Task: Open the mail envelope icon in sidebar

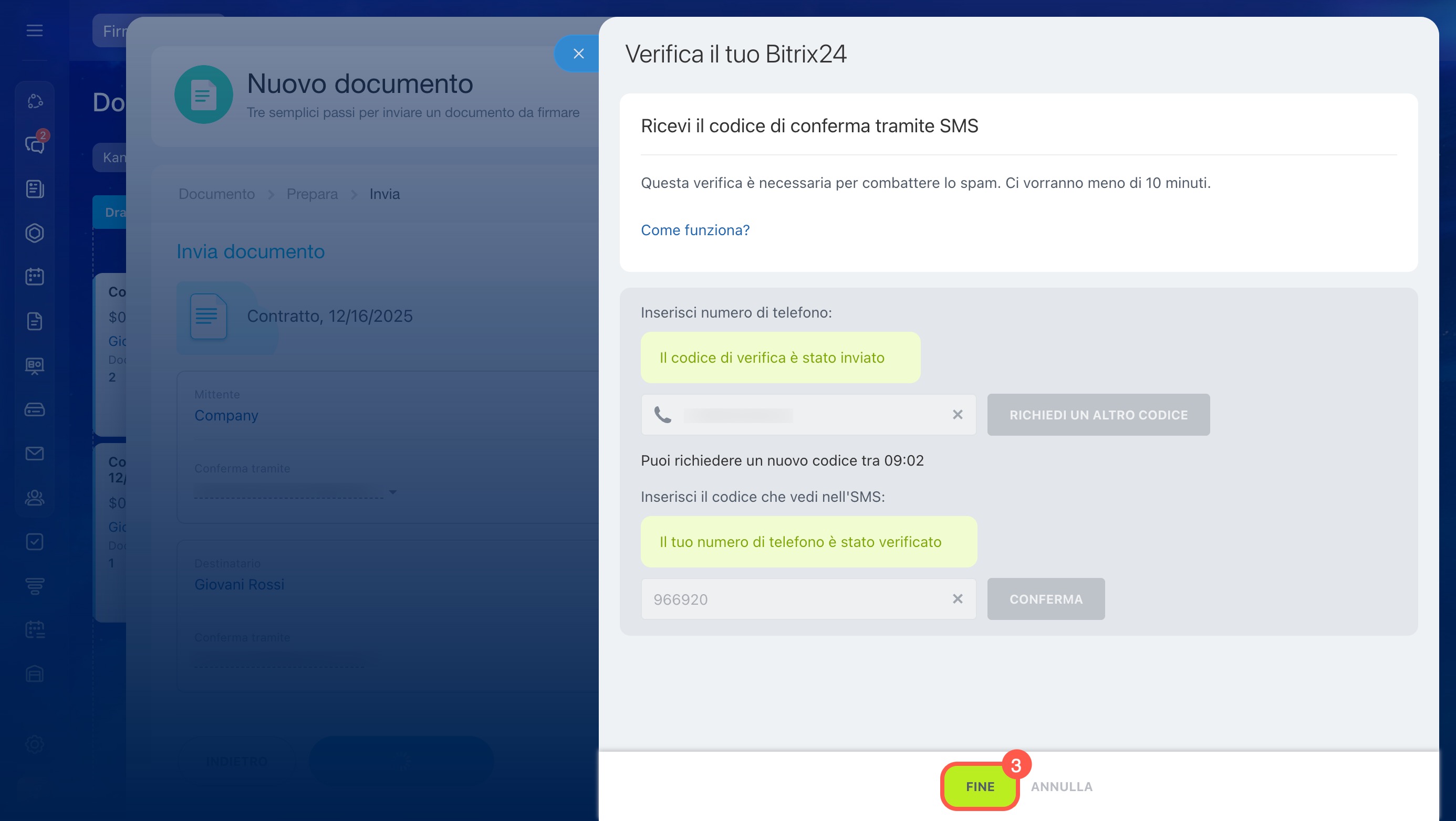Action: tap(35, 453)
